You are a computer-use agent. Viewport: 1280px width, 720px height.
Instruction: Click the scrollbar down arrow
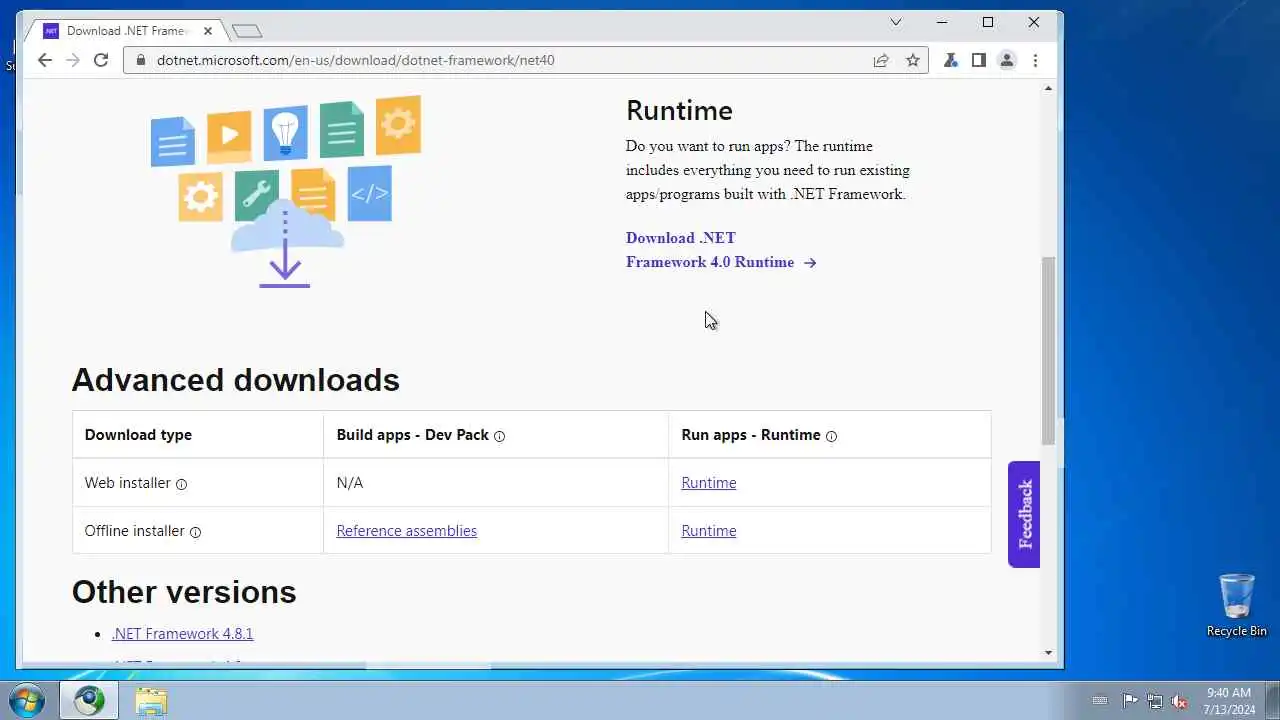point(1048,653)
